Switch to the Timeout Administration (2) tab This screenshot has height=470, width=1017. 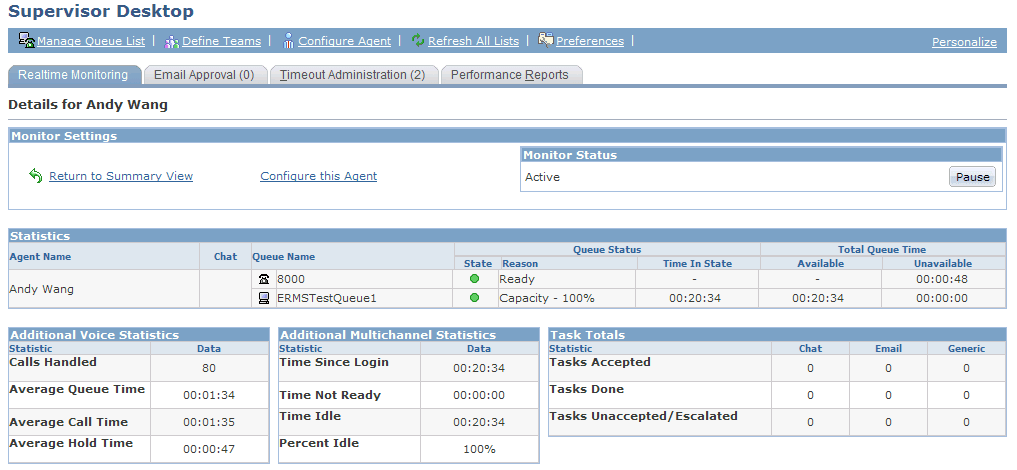click(x=353, y=75)
